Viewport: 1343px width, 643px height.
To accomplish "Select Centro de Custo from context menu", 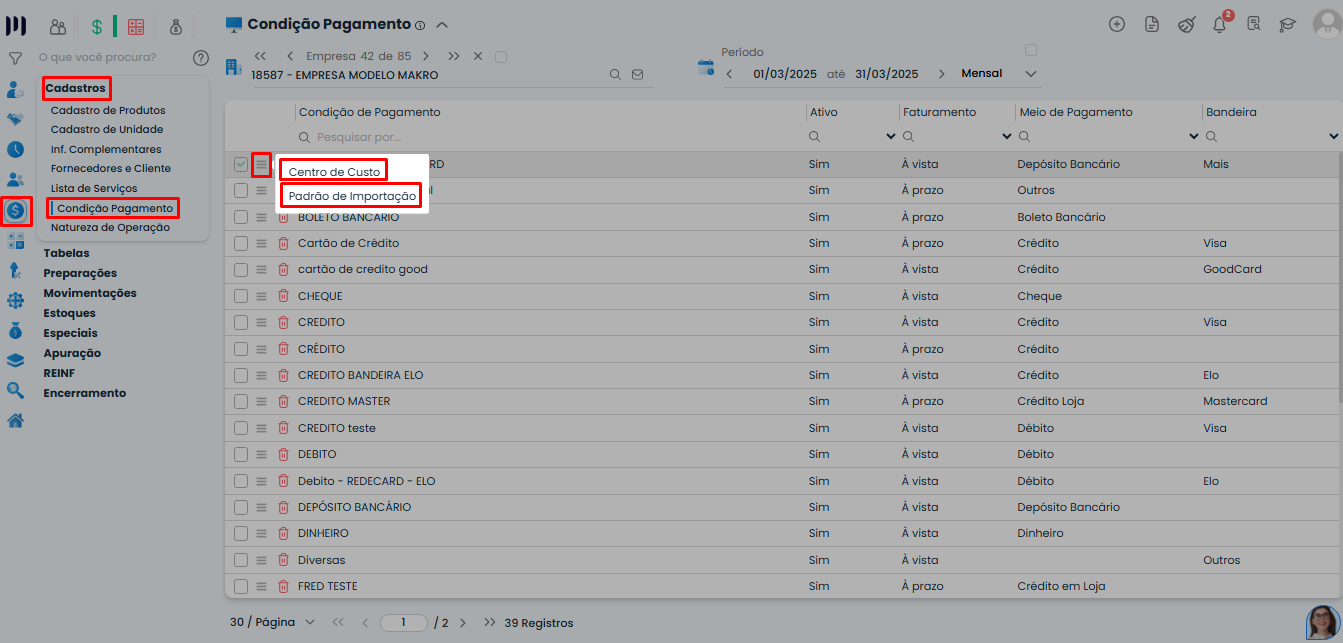I will pyautogui.click(x=334, y=172).
